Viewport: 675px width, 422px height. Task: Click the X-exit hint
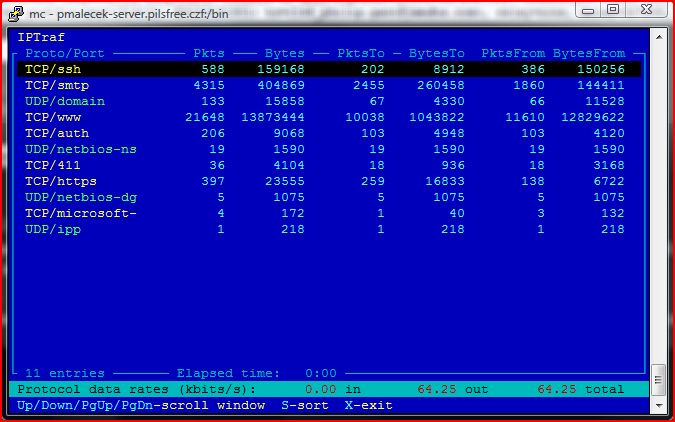(368, 406)
